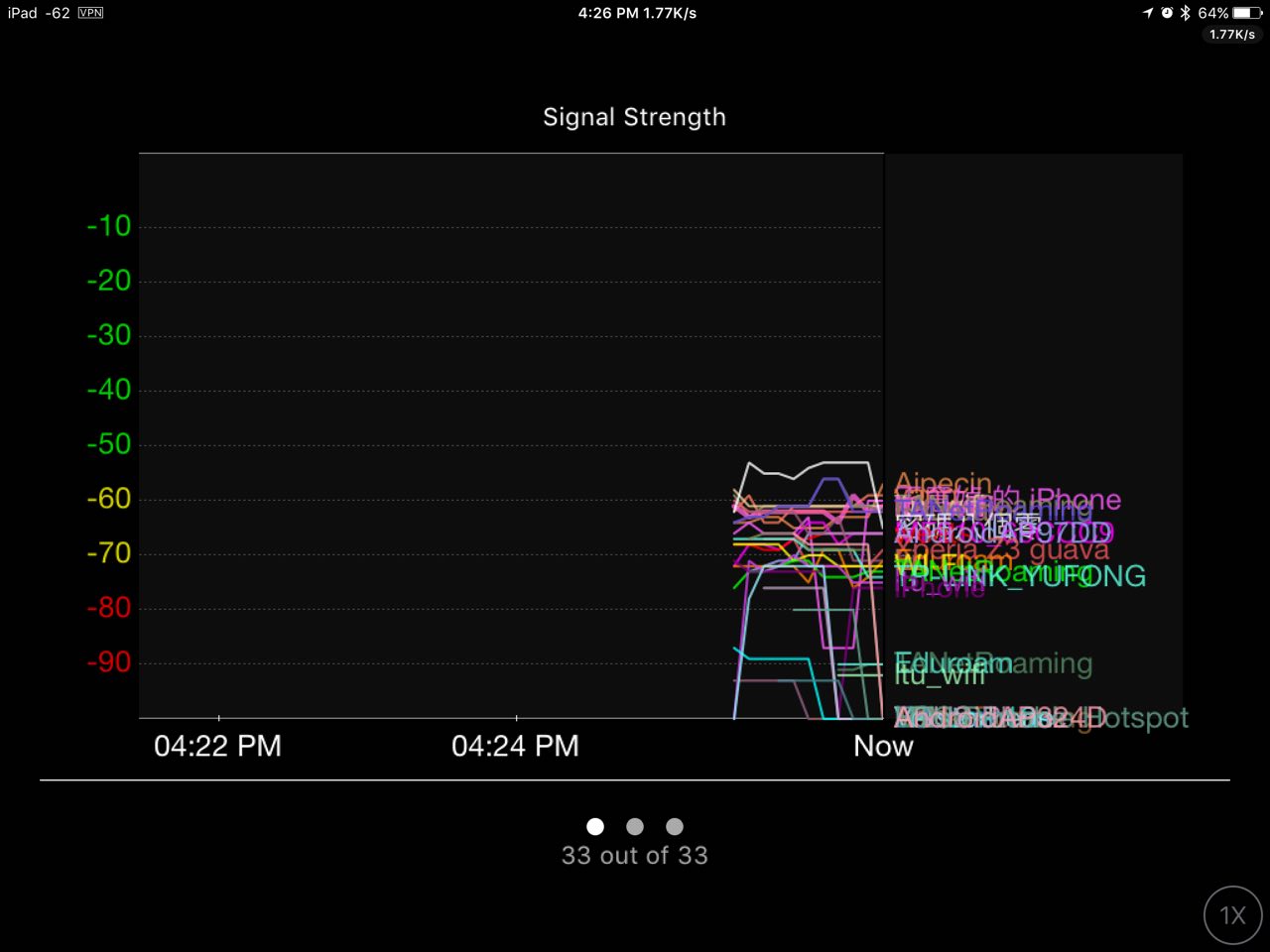Select the ltu_wifi network label
Viewport: 1270px width, 952px height.
coord(940,675)
